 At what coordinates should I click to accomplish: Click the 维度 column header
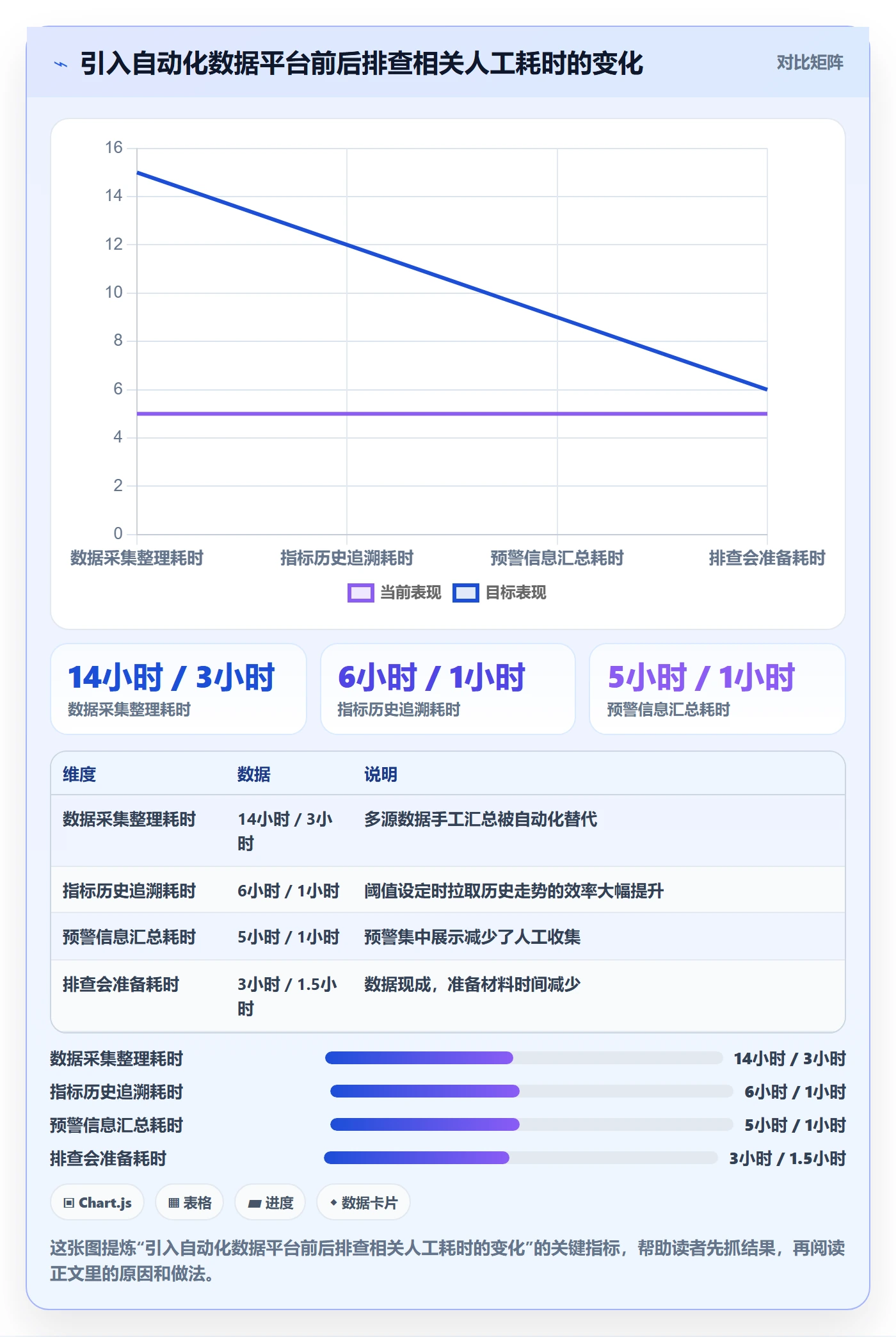79,774
